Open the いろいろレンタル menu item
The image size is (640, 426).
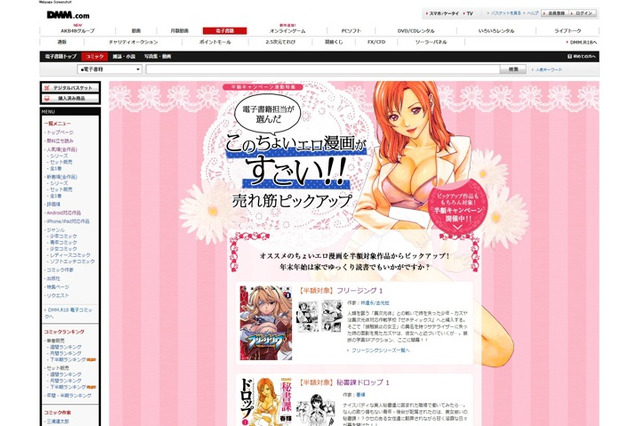(x=496, y=31)
